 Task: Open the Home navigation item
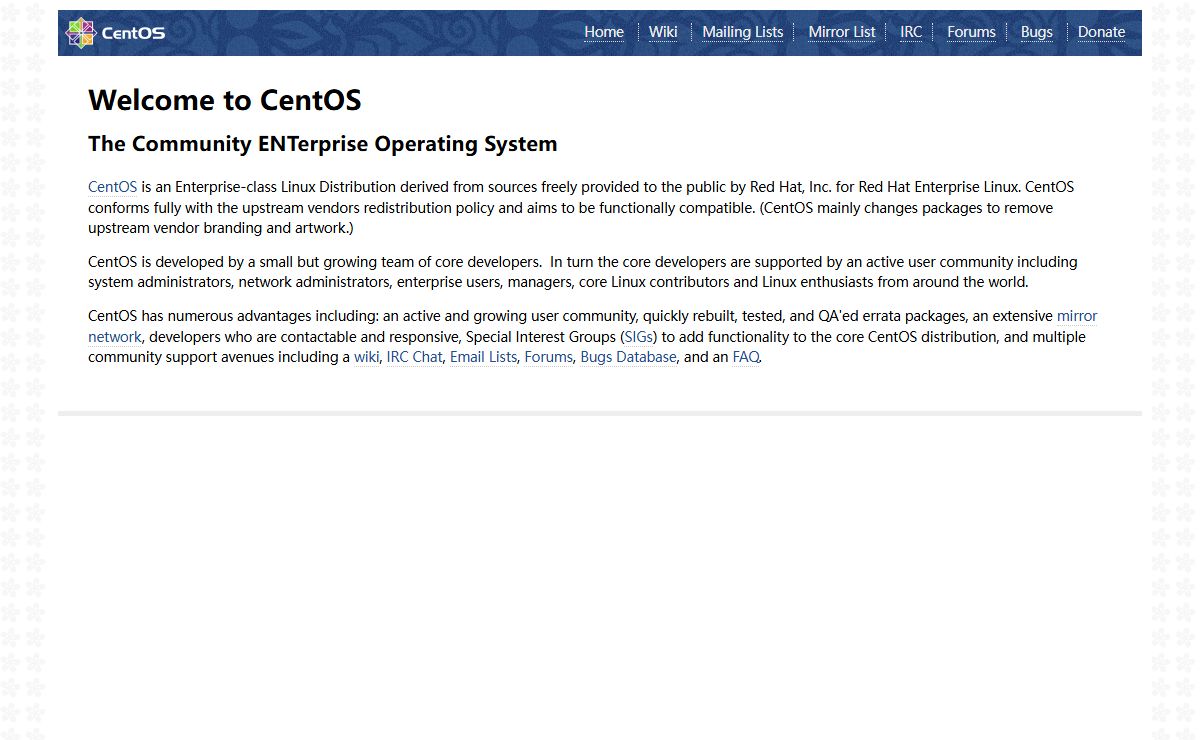(x=604, y=32)
